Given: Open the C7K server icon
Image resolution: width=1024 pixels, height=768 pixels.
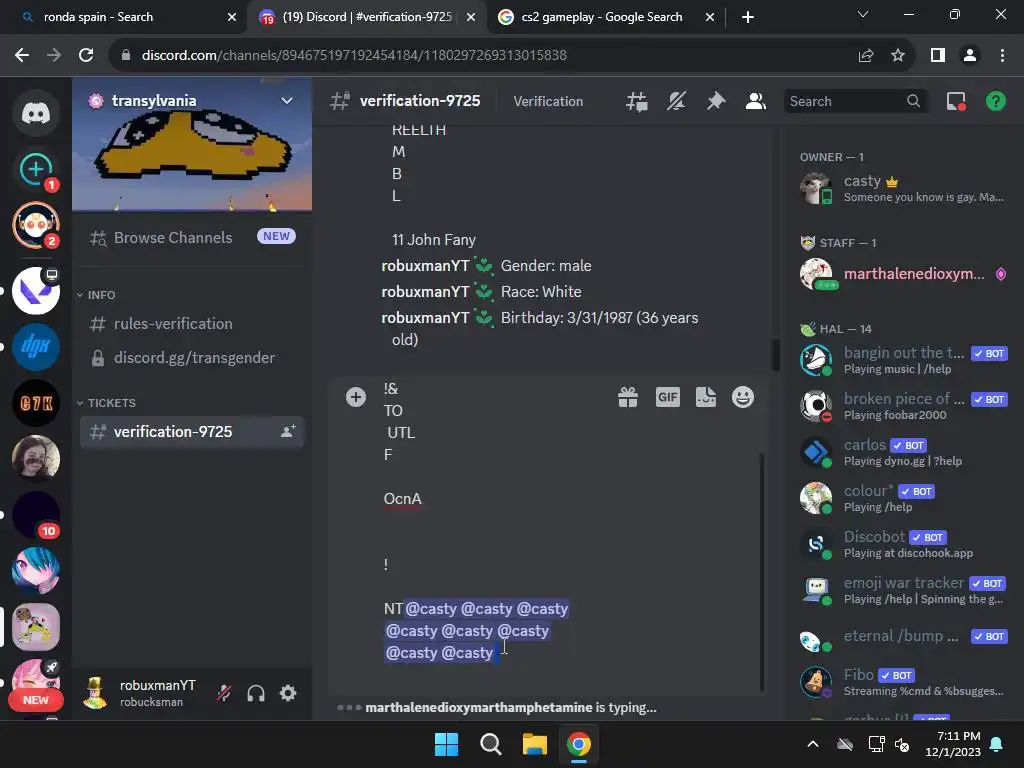Looking at the screenshot, I should coord(36,403).
